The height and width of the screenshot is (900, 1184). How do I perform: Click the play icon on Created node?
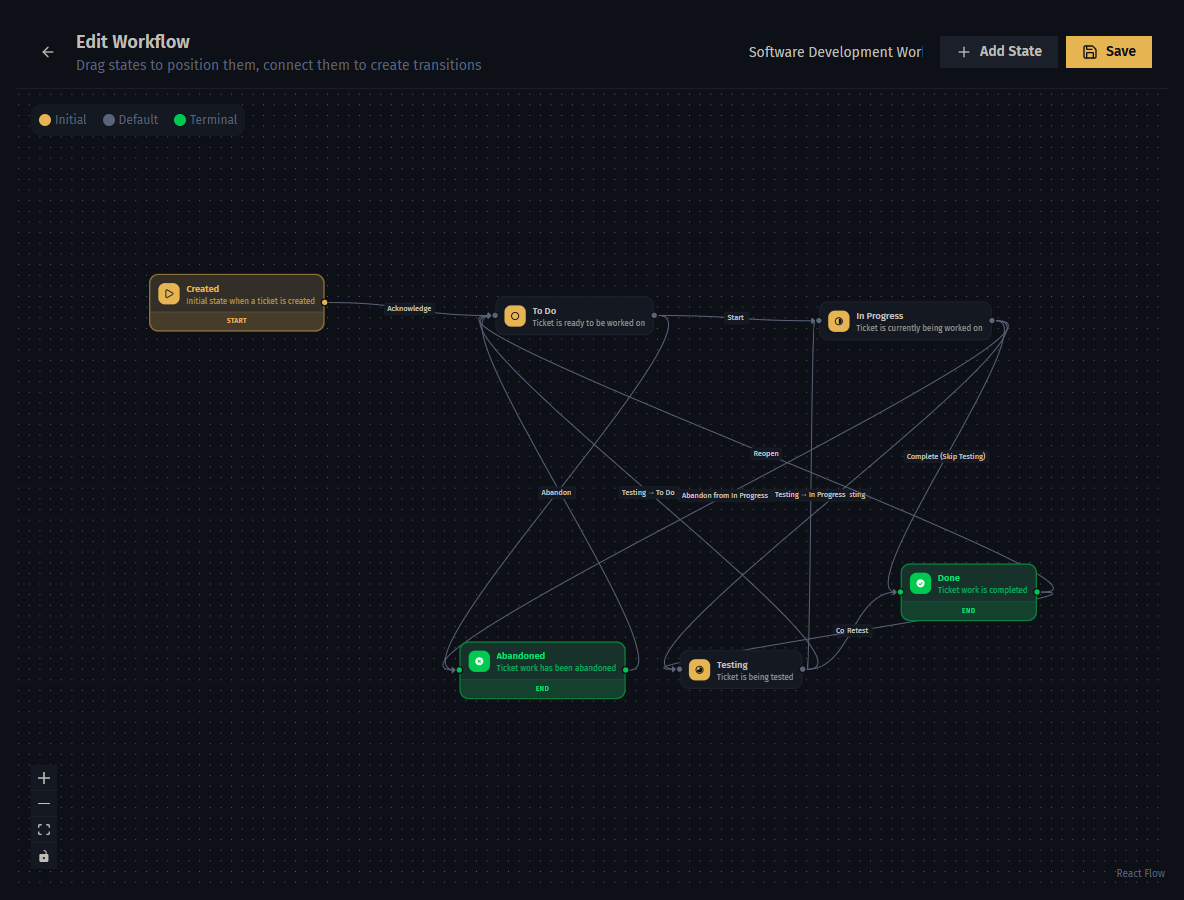(169, 294)
